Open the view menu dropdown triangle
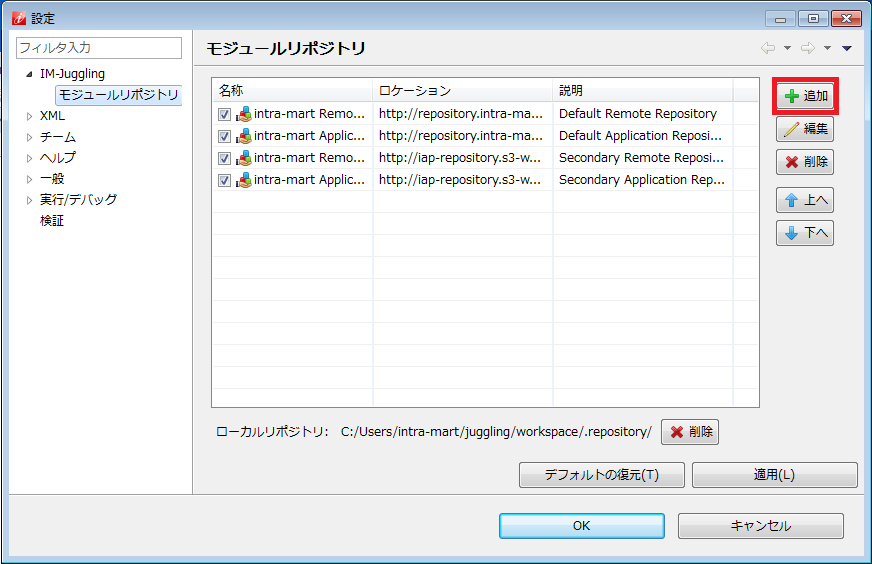This screenshot has height=564, width=872. tap(847, 48)
